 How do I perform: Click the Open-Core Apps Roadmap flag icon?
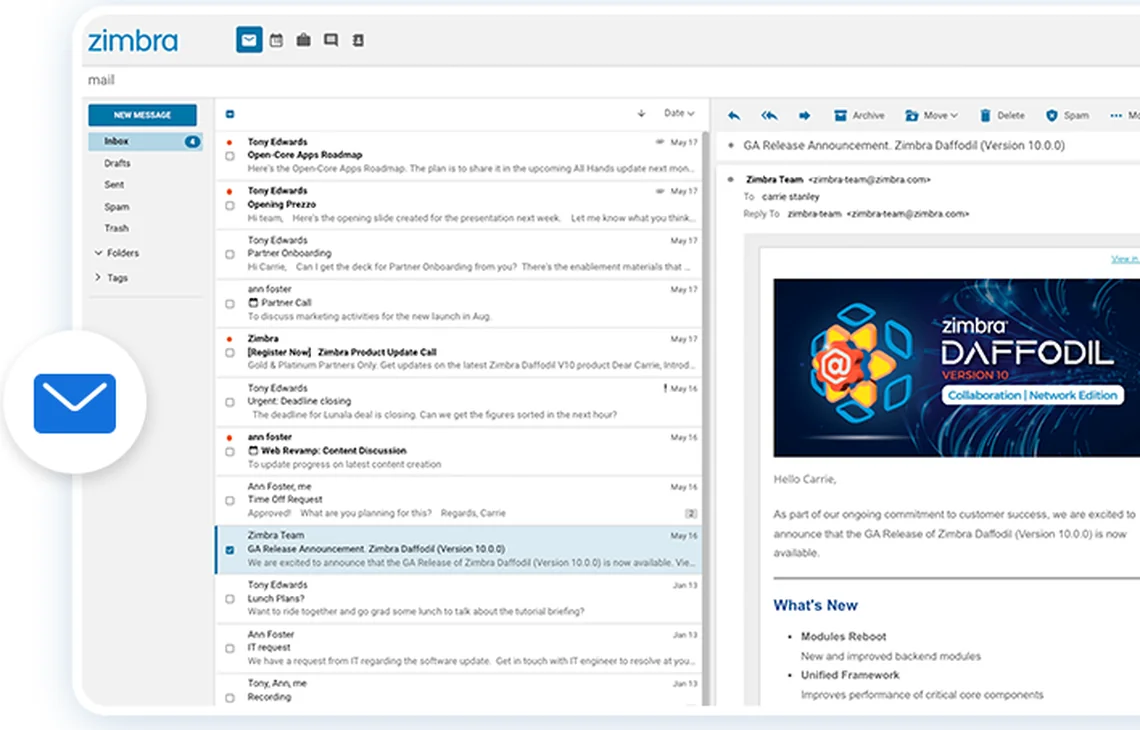tap(660, 142)
